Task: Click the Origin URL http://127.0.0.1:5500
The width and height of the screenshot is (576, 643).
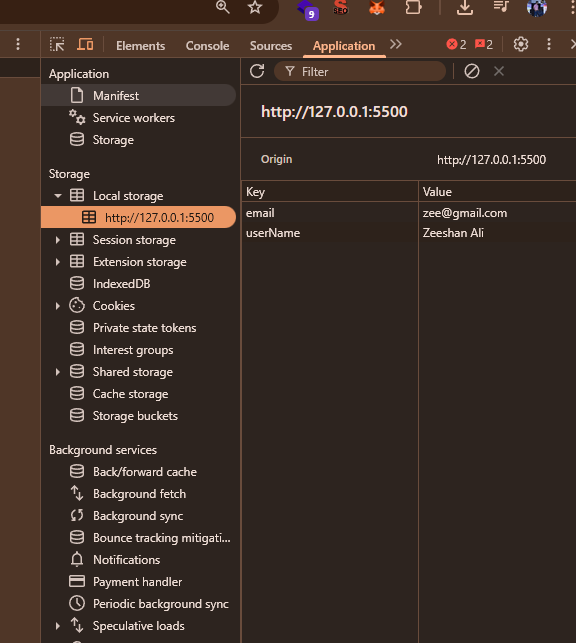Action: [491, 160]
